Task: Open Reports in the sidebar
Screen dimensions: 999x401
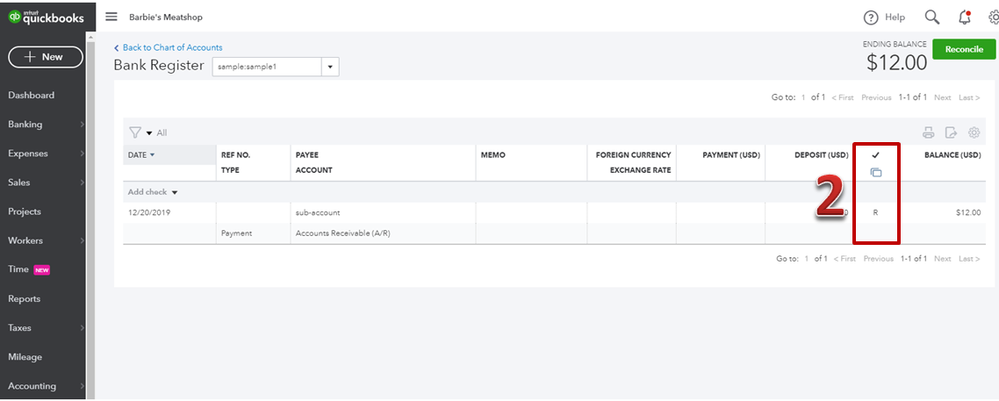Action: tap(24, 299)
